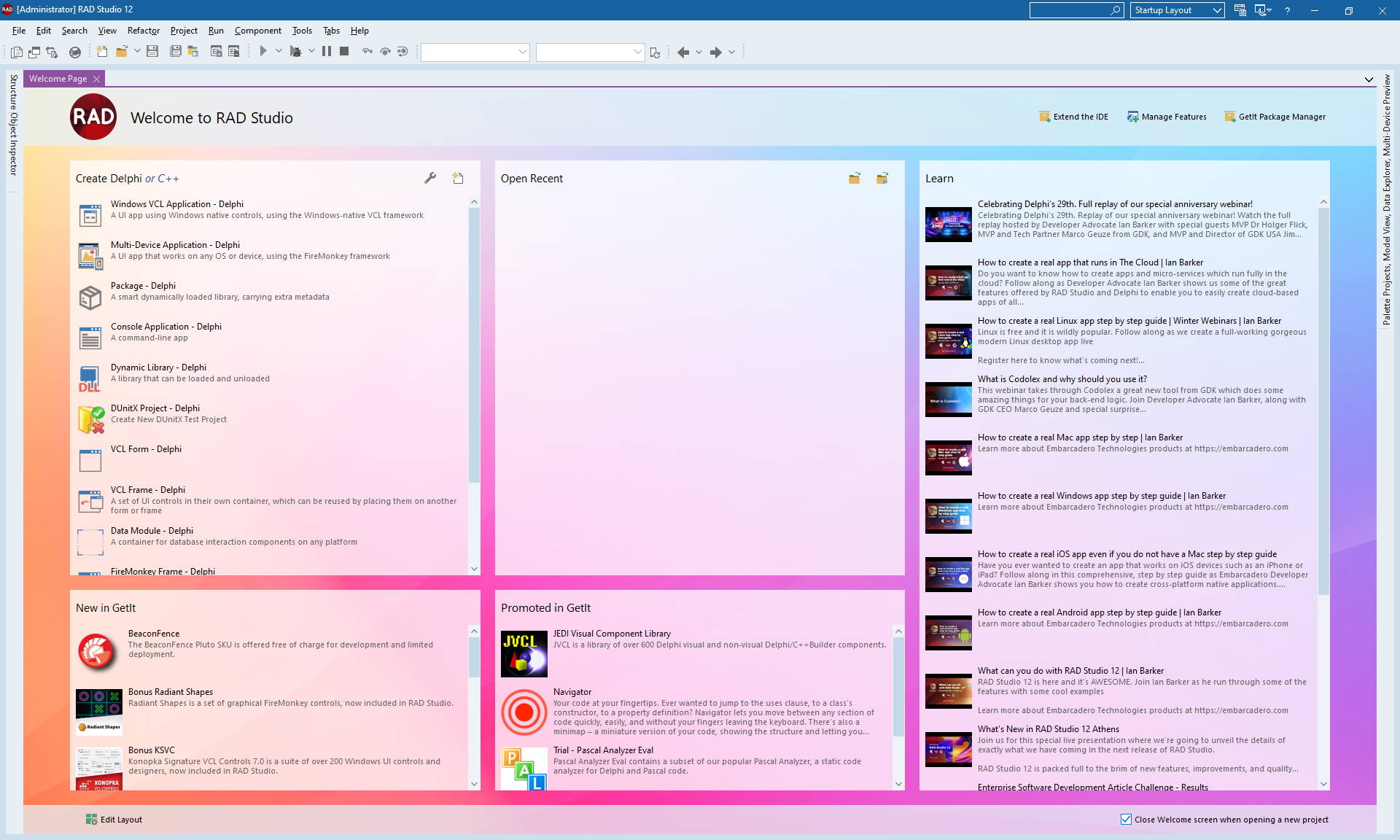Click the Navigator red target icon

(524, 712)
